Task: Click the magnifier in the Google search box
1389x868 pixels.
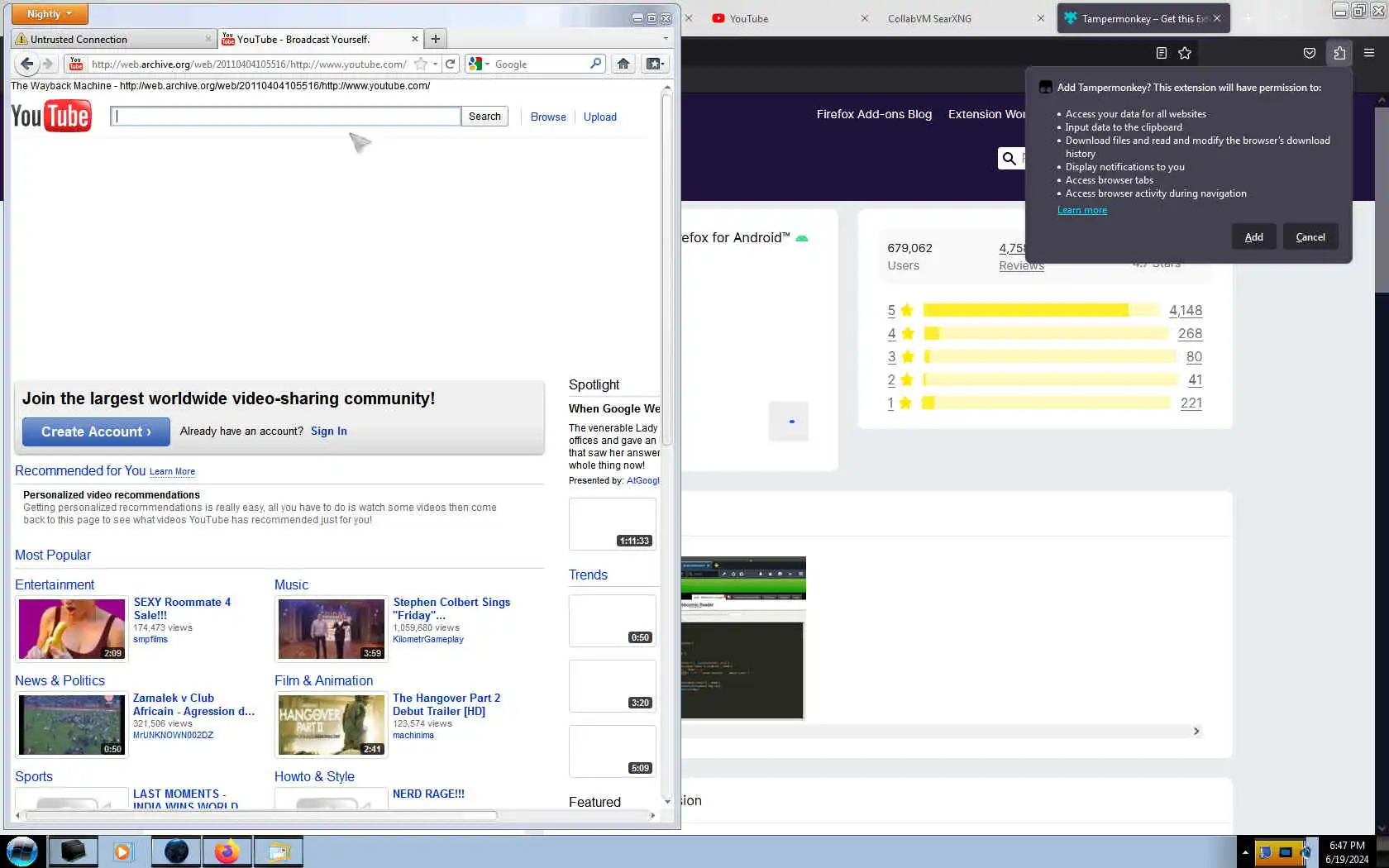Action: click(596, 64)
